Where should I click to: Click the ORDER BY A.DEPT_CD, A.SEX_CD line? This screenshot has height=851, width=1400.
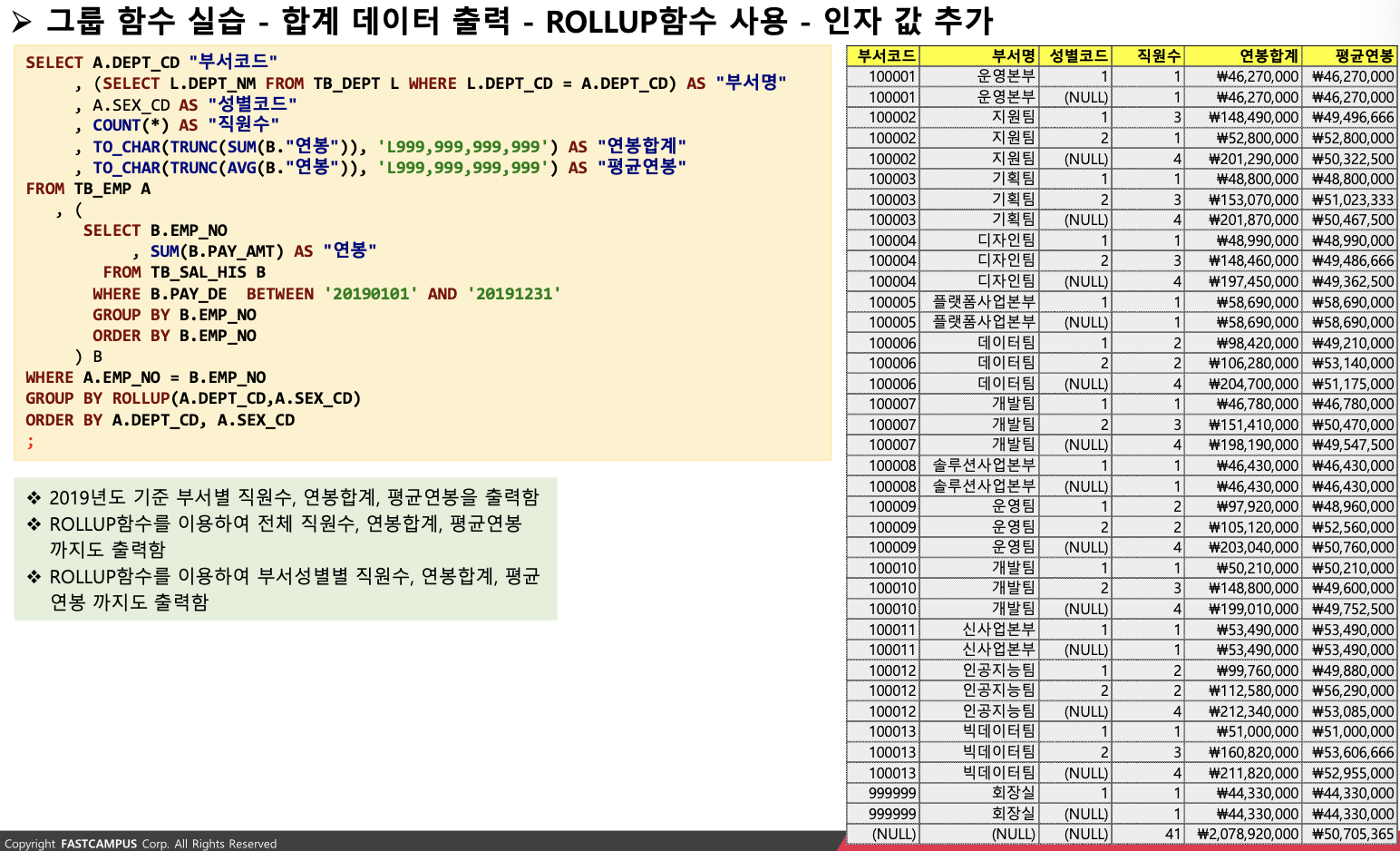[160, 420]
